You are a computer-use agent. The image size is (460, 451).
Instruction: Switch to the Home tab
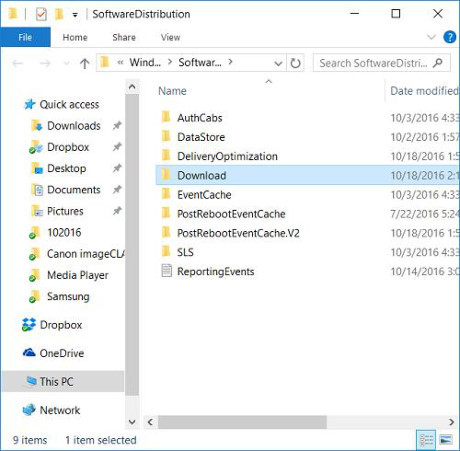click(x=75, y=37)
